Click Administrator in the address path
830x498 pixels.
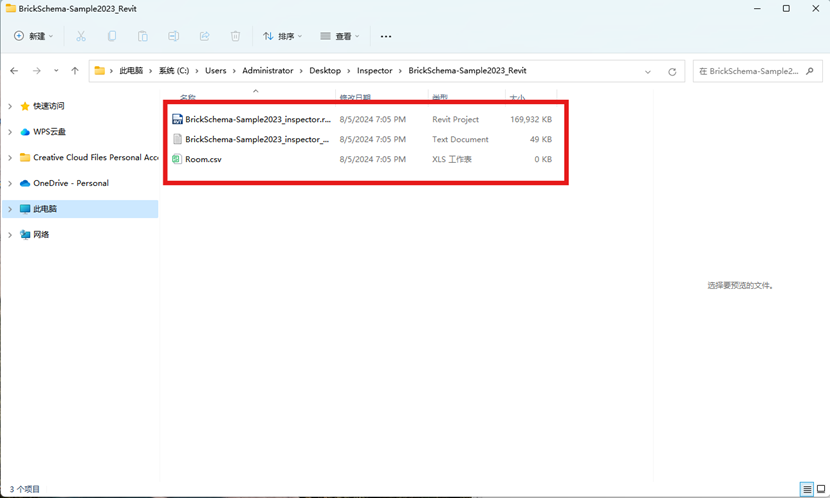(x=267, y=70)
